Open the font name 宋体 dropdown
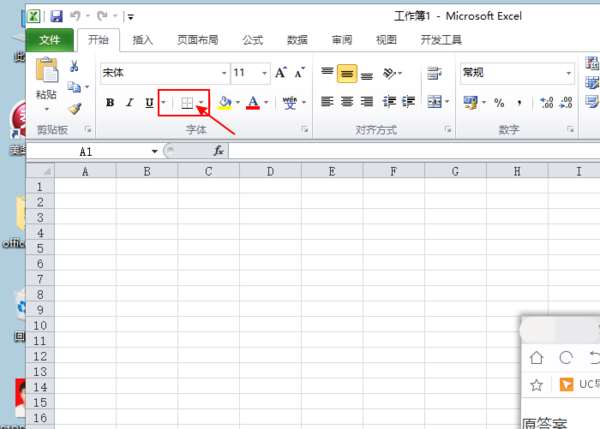This screenshot has width=600, height=429. pos(224,73)
